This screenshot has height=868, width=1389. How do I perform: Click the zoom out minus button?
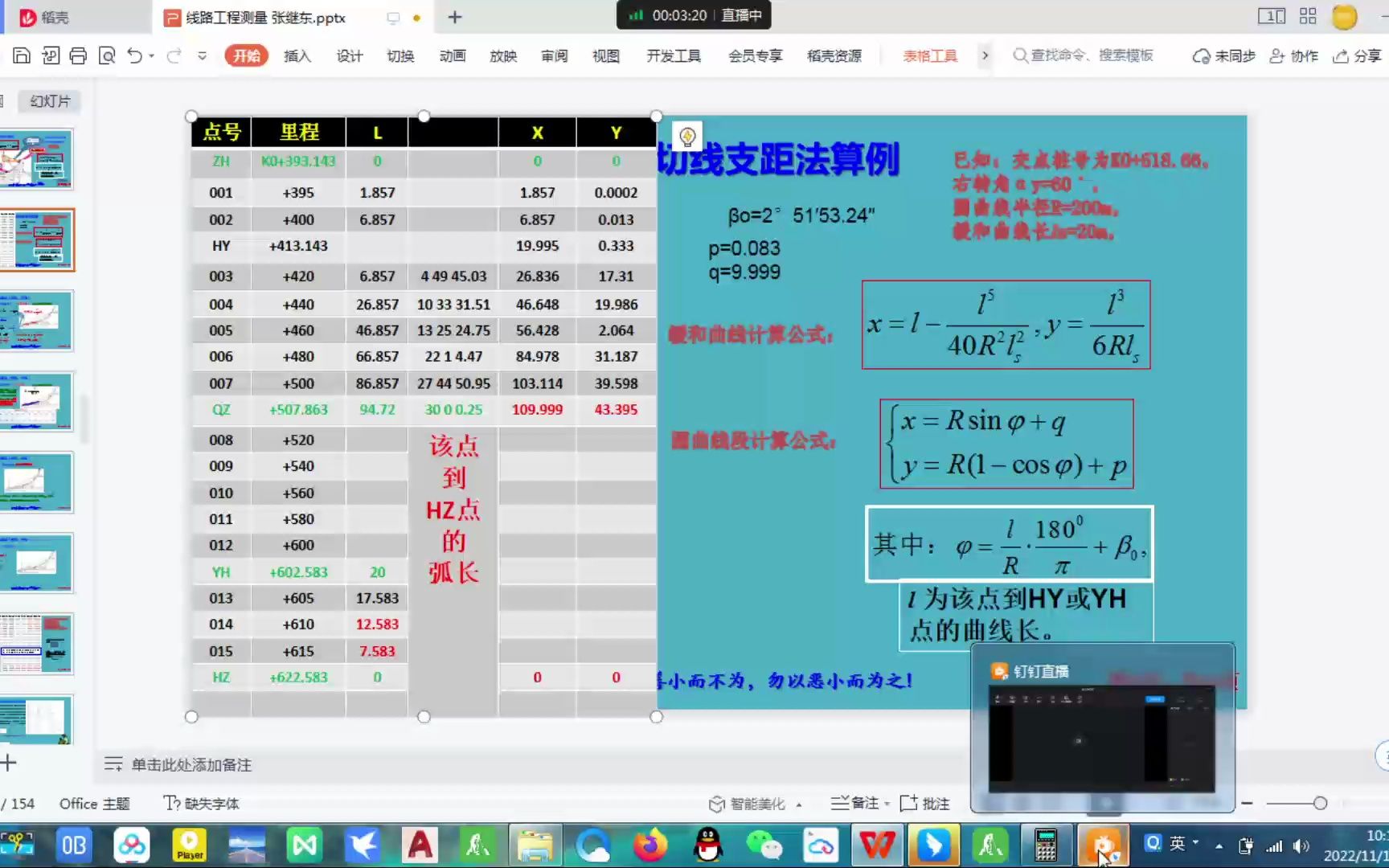coord(1247,803)
